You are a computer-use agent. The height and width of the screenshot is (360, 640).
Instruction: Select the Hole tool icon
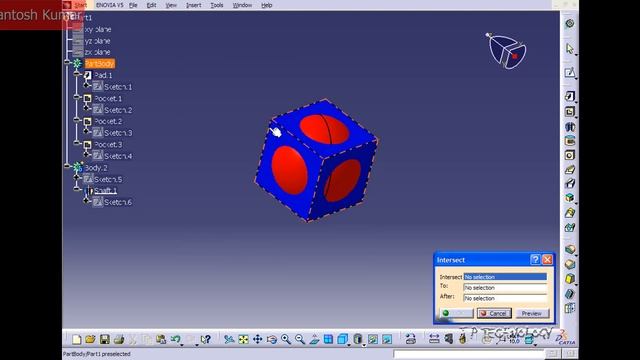coord(570,155)
